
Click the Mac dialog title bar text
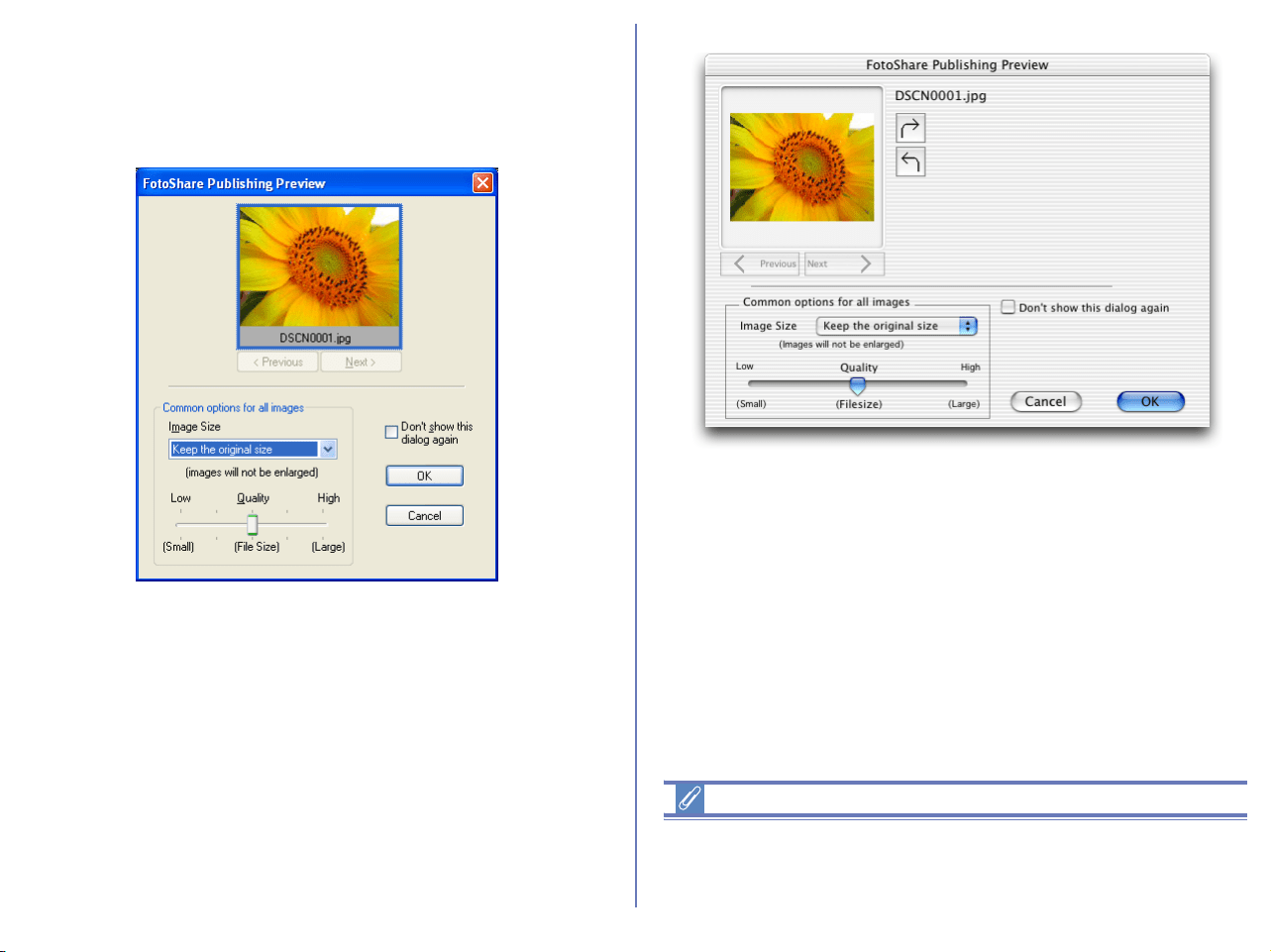click(957, 64)
